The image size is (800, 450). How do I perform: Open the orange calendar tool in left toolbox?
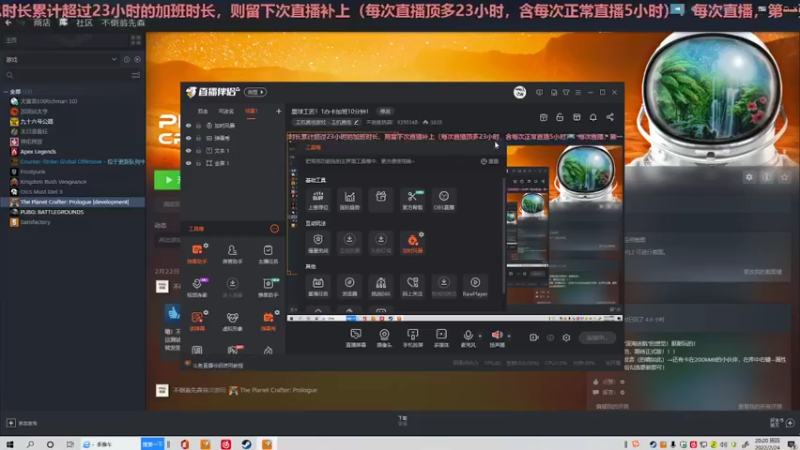[268, 321]
